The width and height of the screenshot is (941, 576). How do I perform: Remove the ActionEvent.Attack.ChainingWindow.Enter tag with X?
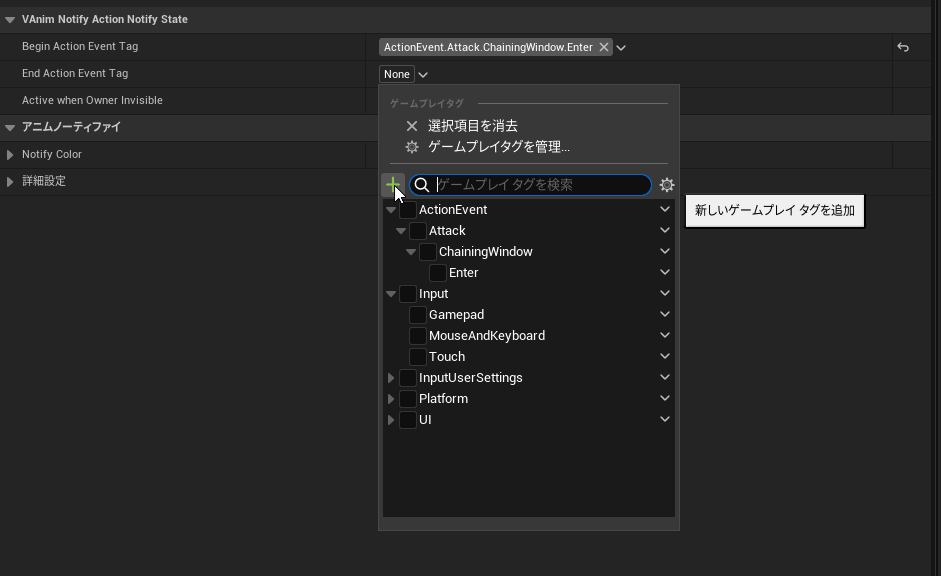click(604, 47)
